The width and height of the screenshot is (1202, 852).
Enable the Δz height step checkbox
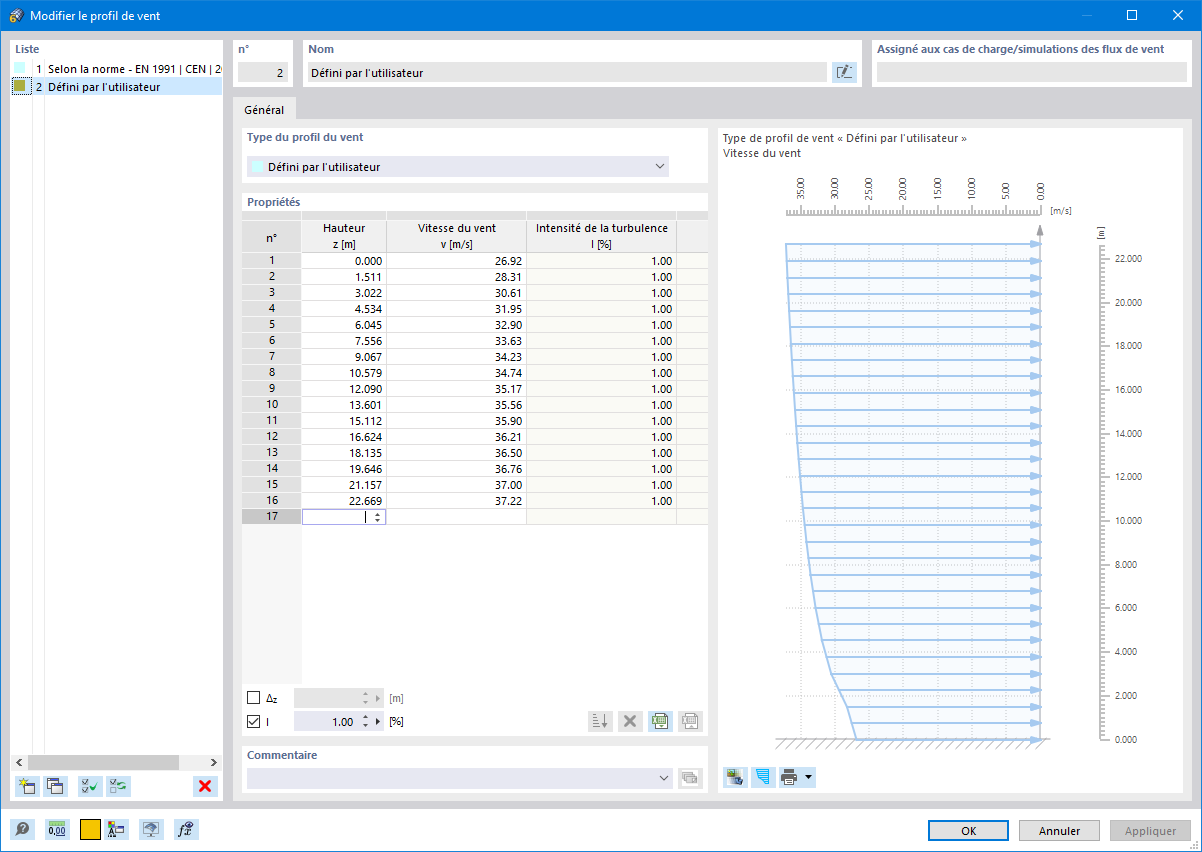pyautogui.click(x=253, y=698)
